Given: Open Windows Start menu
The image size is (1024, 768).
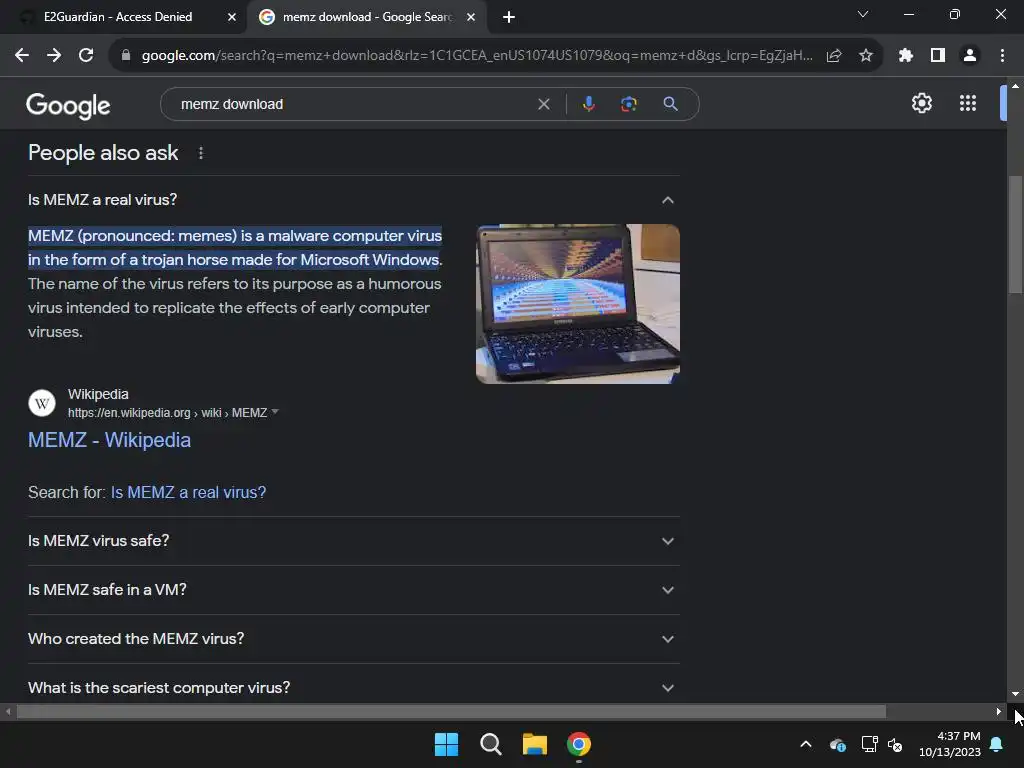Looking at the screenshot, I should [x=447, y=744].
